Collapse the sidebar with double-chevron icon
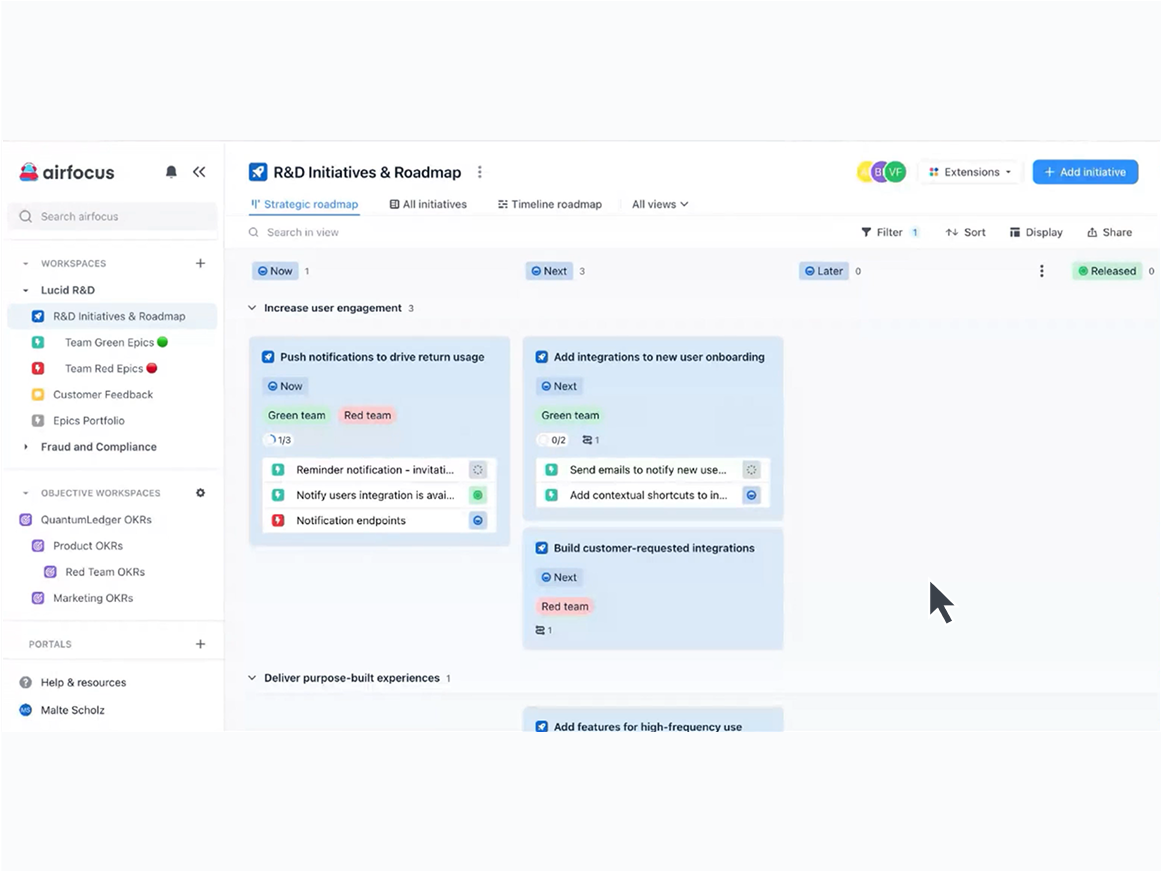This screenshot has height=871, width=1161. [x=199, y=172]
